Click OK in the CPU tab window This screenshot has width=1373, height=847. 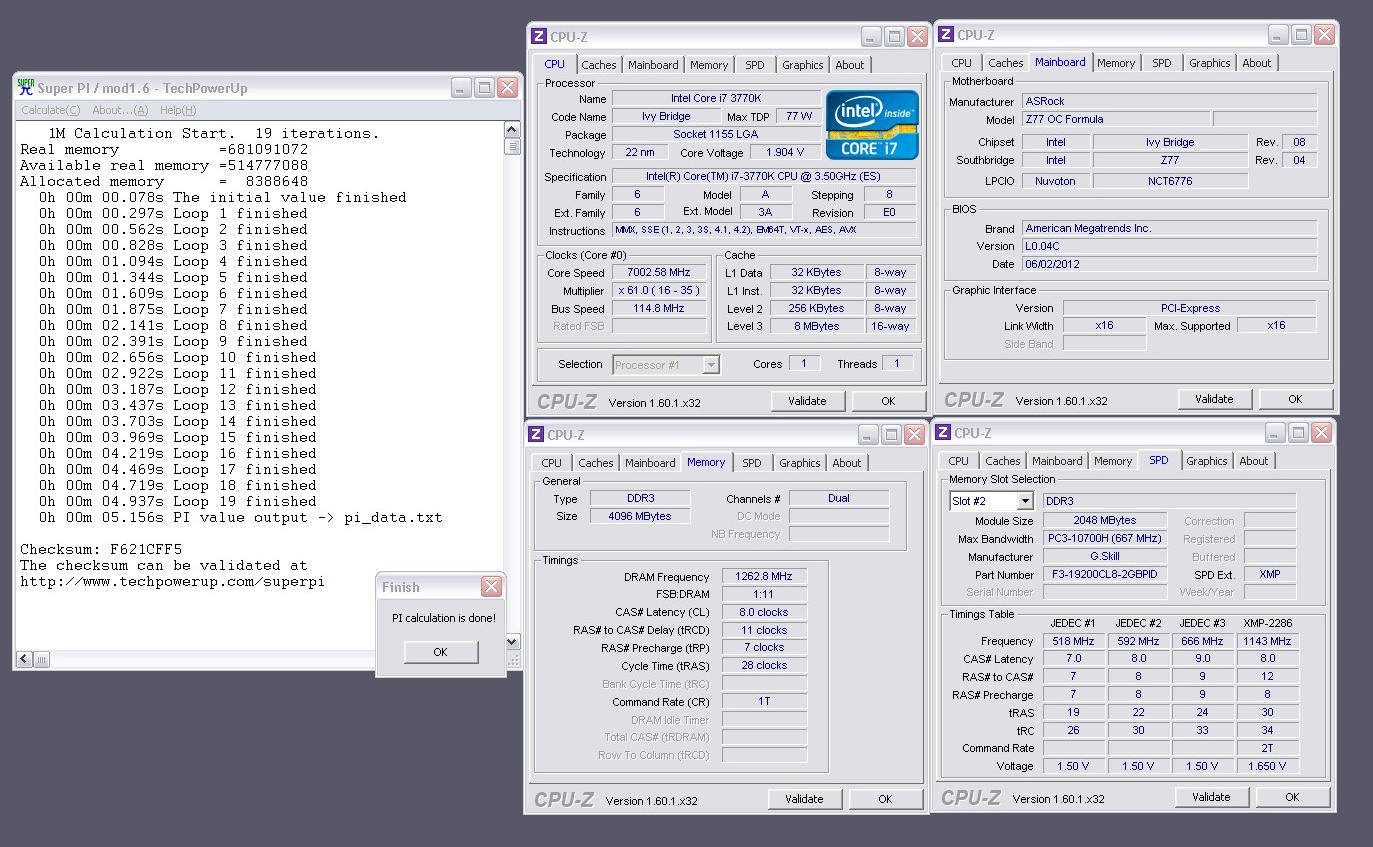(x=888, y=401)
